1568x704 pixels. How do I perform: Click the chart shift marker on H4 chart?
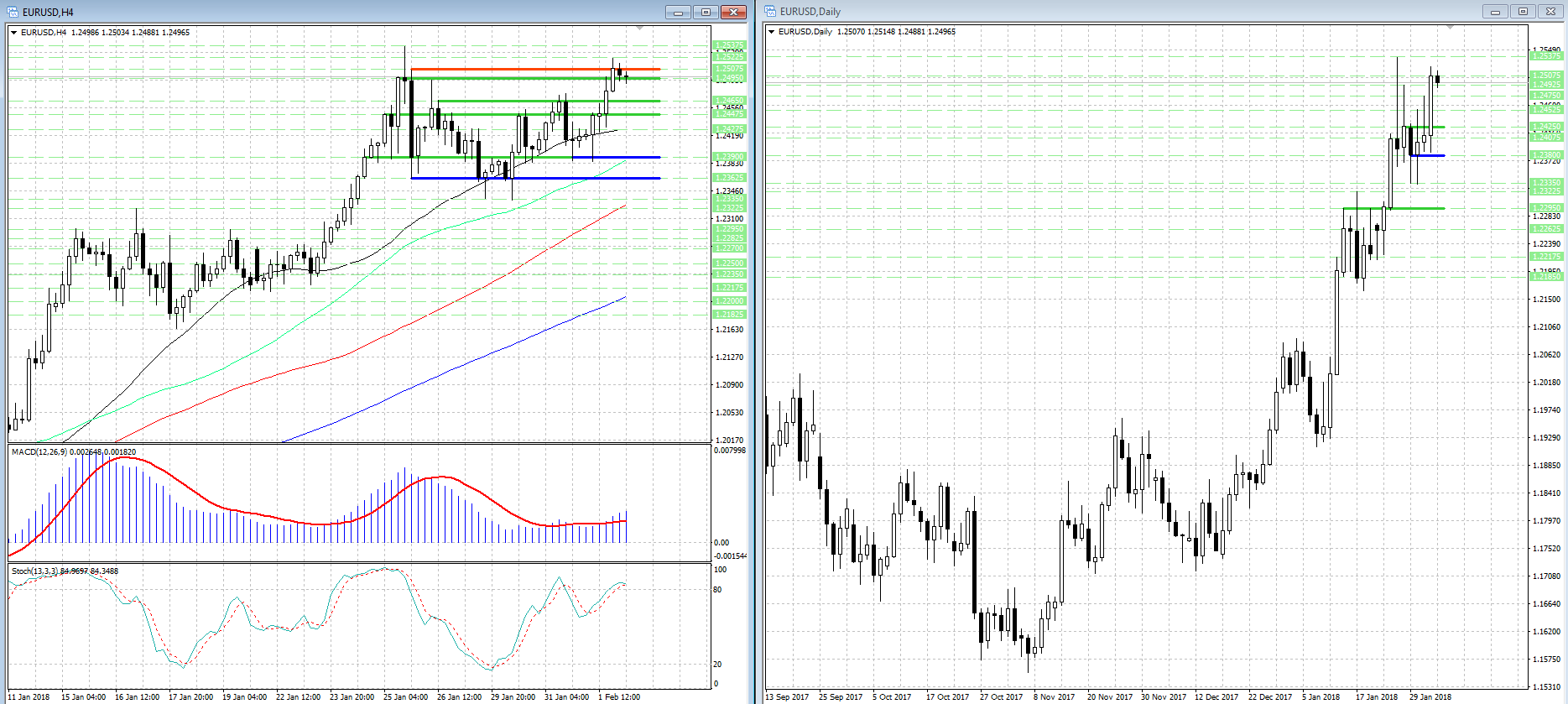click(x=640, y=29)
